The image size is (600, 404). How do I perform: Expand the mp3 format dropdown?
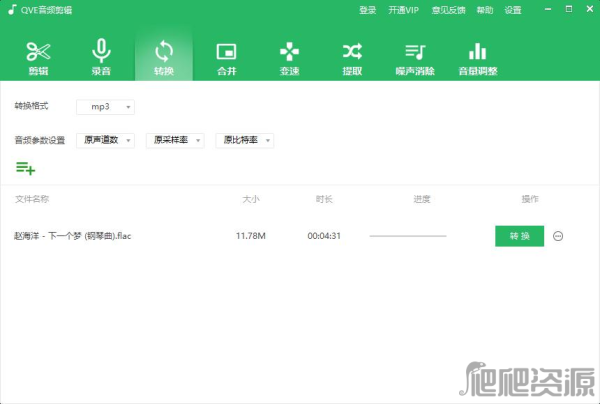pos(105,107)
